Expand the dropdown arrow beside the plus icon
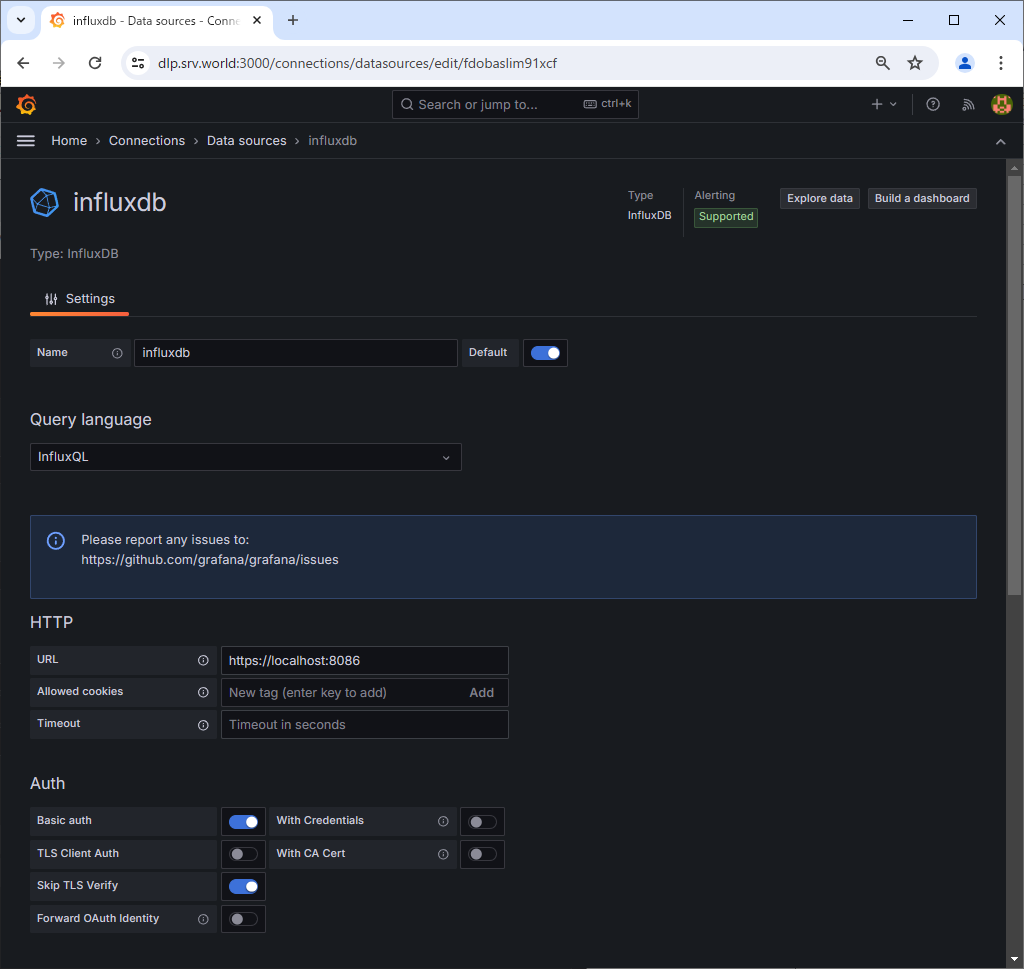 893,104
